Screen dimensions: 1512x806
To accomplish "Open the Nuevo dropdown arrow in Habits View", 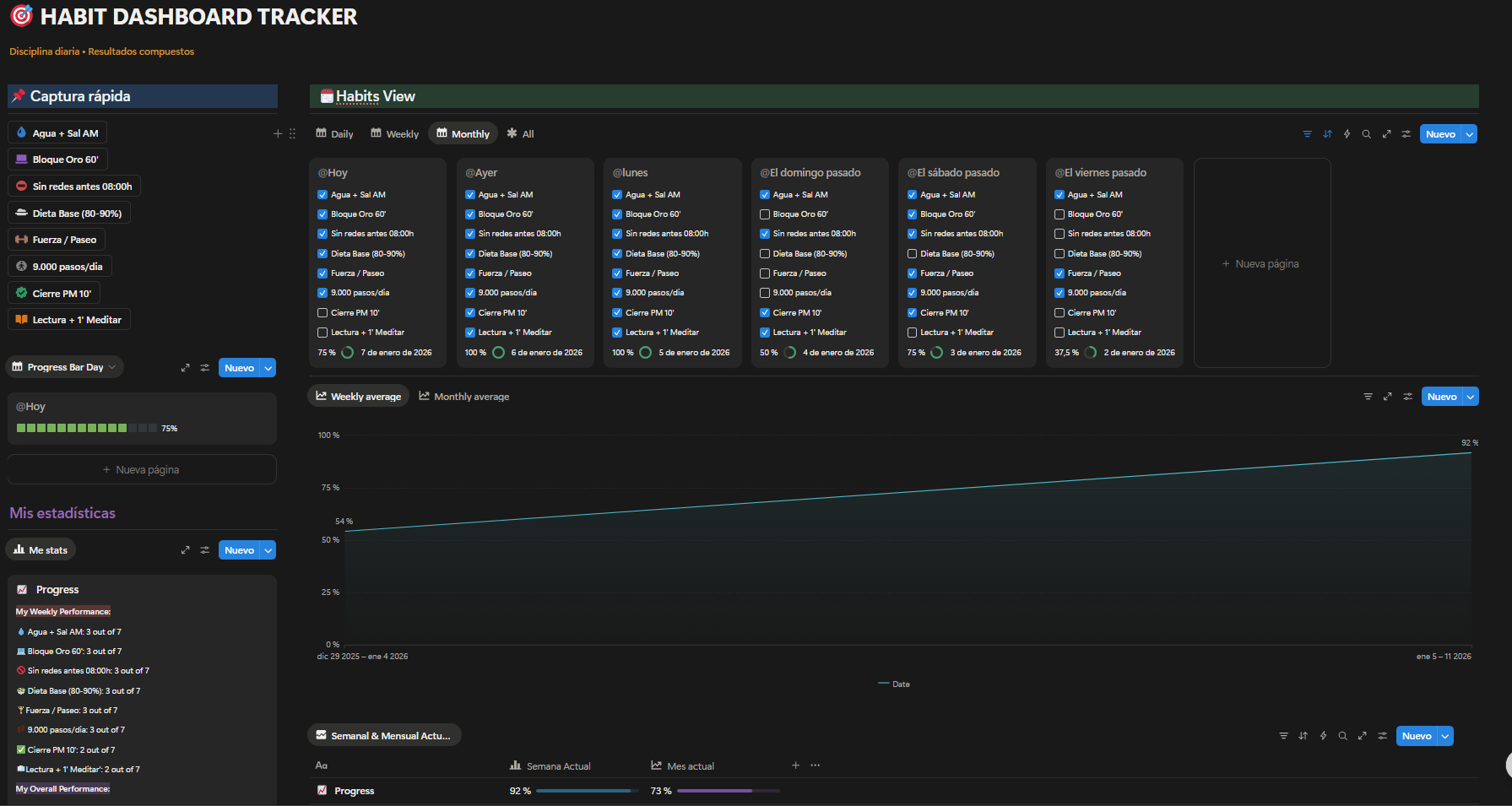I will (1470, 134).
